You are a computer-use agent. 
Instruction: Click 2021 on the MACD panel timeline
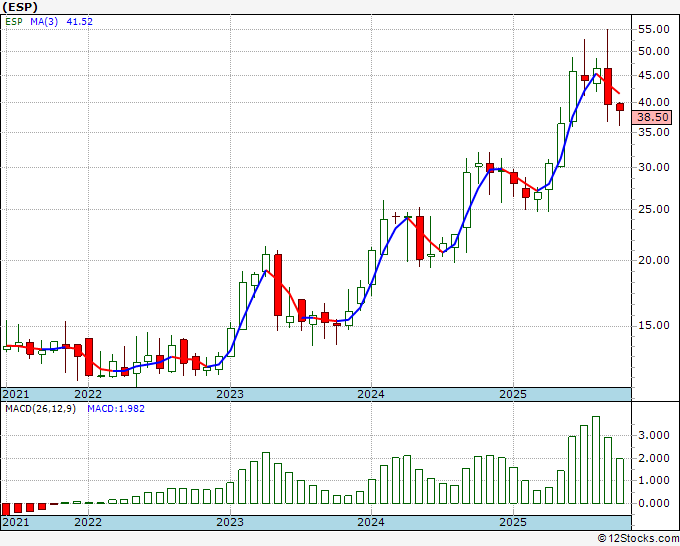(15, 522)
